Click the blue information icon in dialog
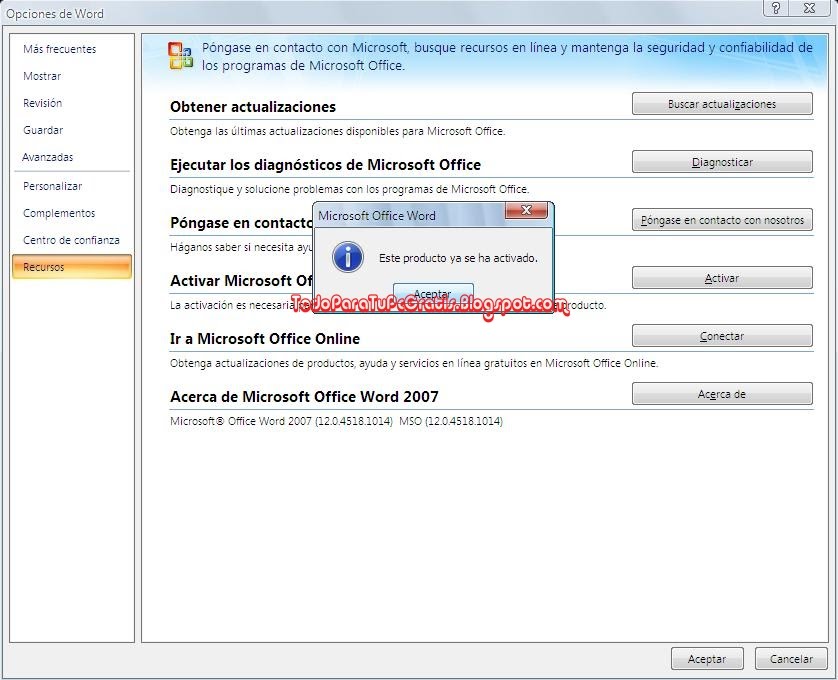Viewport: 838px width, 680px height. pos(348,257)
